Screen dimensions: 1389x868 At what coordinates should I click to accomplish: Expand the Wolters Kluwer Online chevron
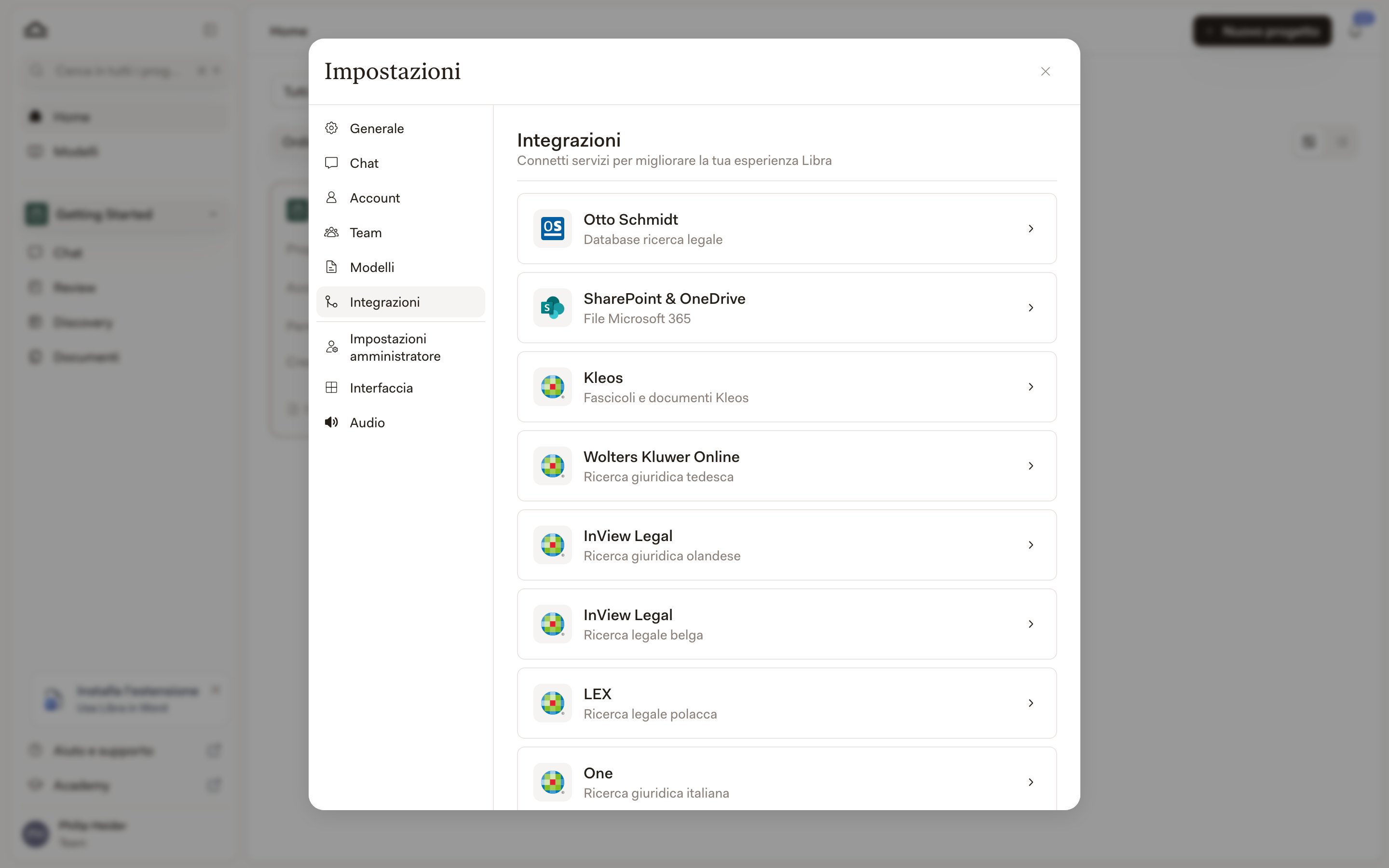tap(1031, 466)
